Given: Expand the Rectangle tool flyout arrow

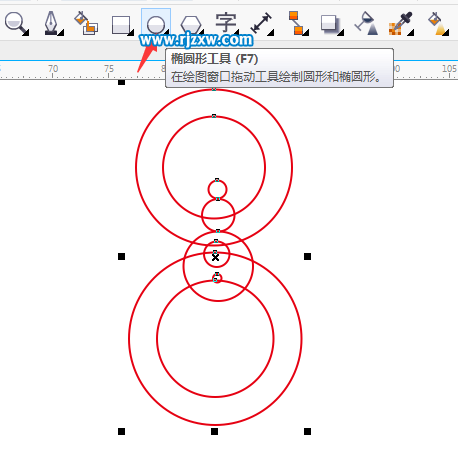Looking at the screenshot, I should (x=131, y=33).
